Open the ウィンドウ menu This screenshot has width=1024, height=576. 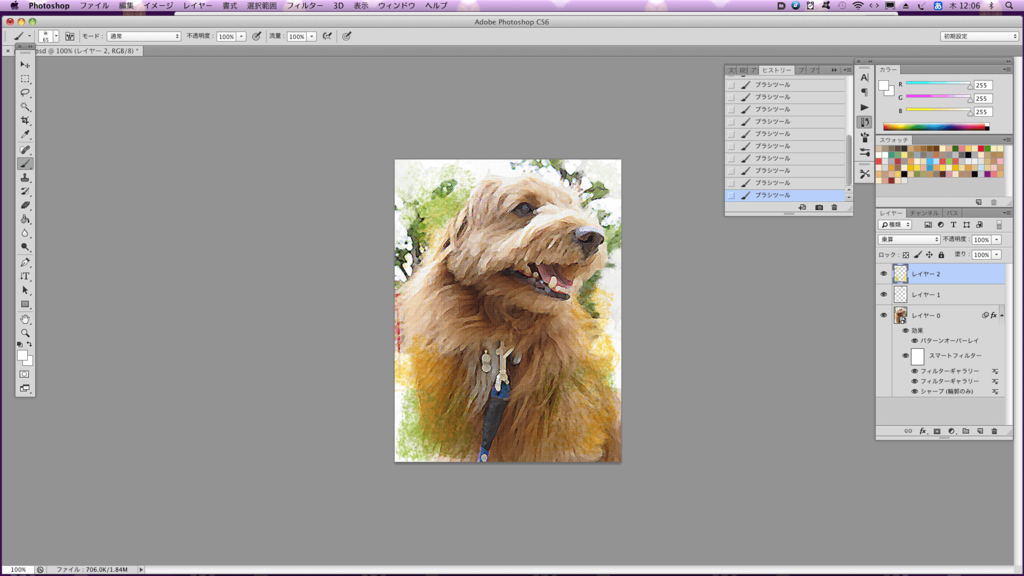pos(396,5)
